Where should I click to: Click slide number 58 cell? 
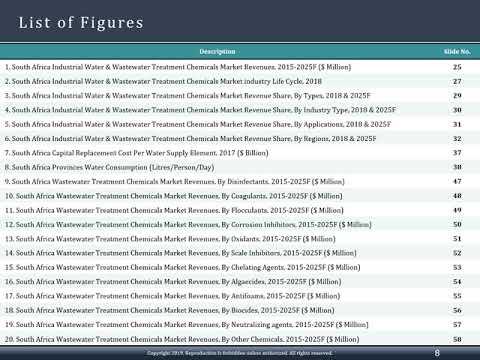pos(457,339)
